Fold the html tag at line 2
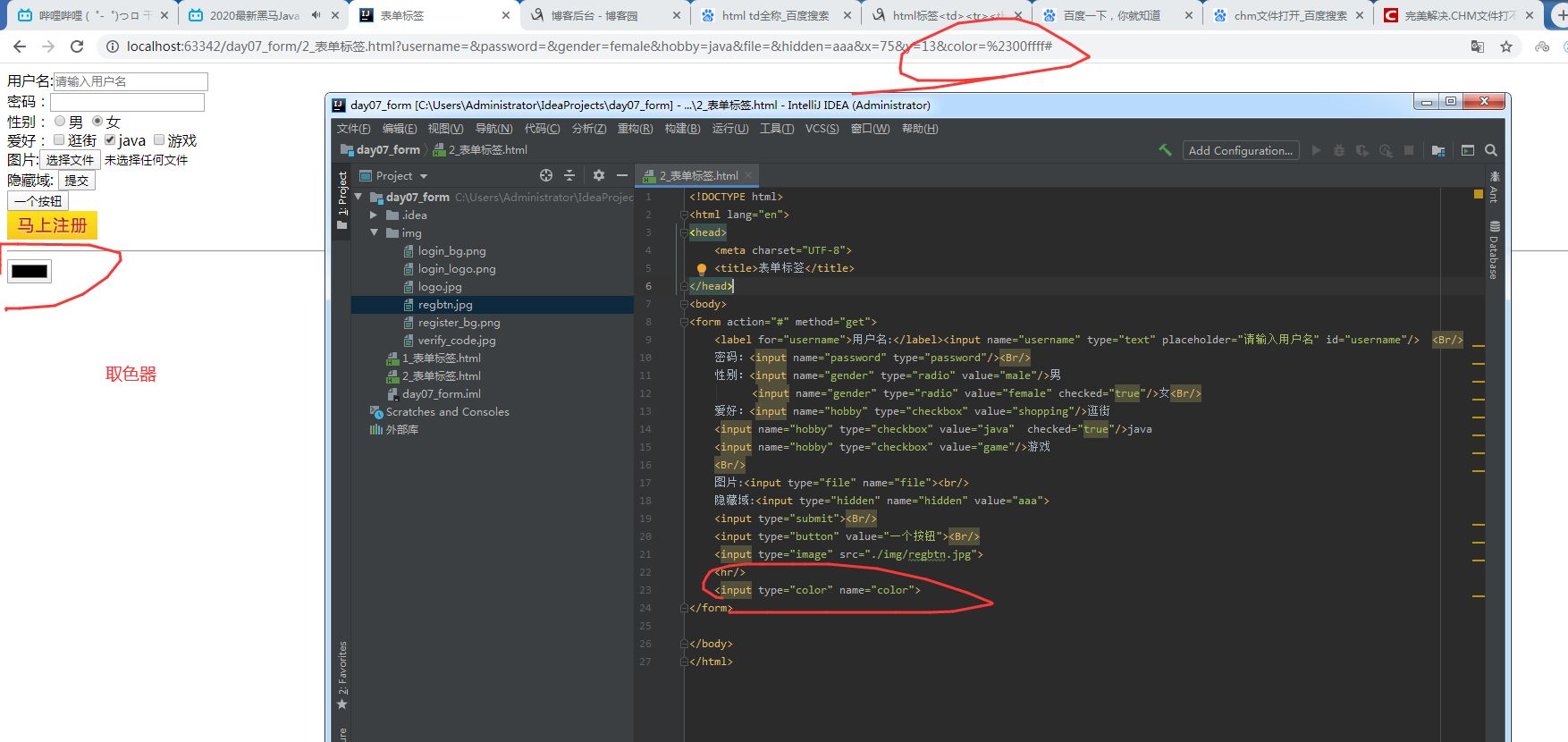Image resolution: width=1568 pixels, height=742 pixels. [684, 215]
